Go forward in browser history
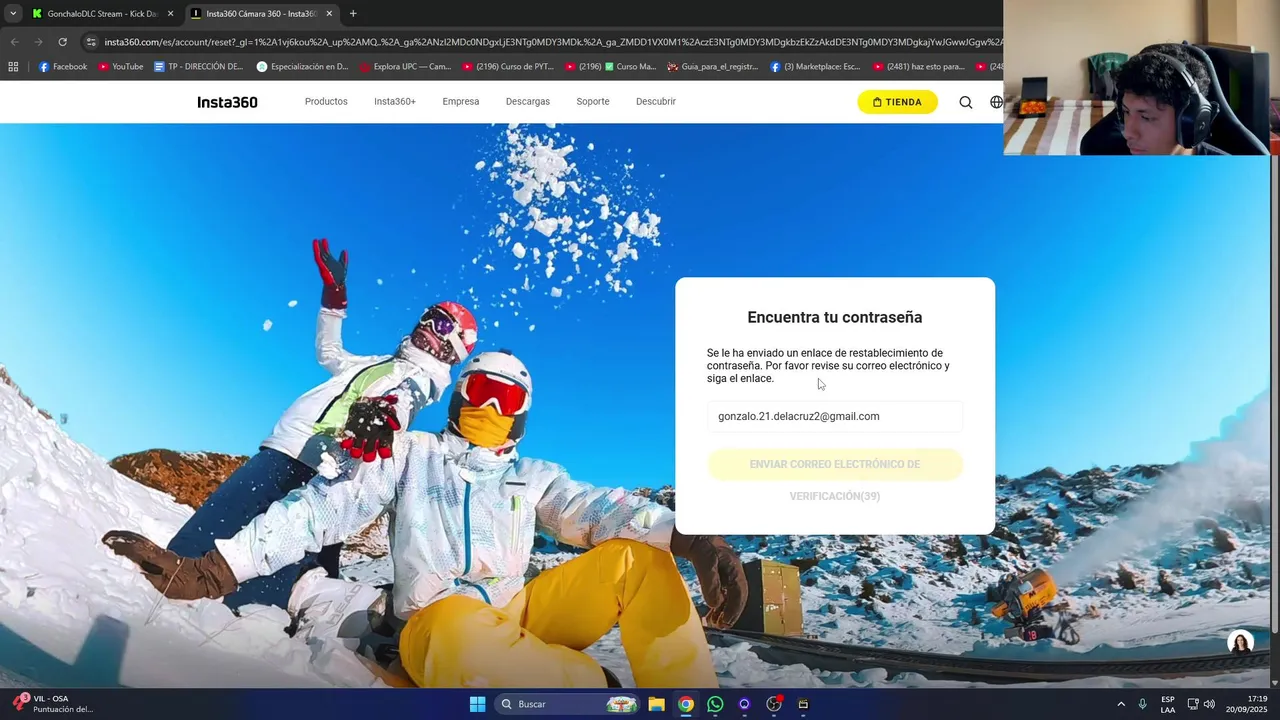This screenshot has width=1280, height=720. pos(38,42)
